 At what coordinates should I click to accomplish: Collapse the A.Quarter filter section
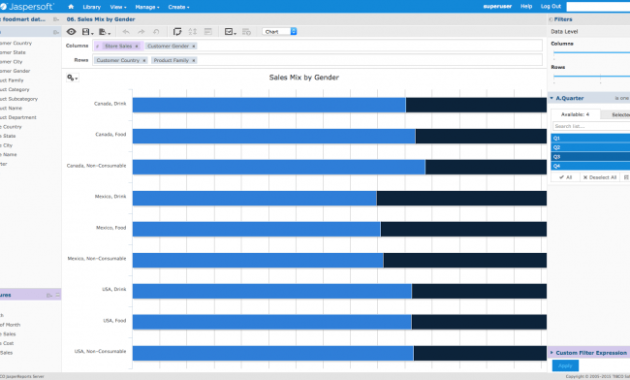coord(552,98)
